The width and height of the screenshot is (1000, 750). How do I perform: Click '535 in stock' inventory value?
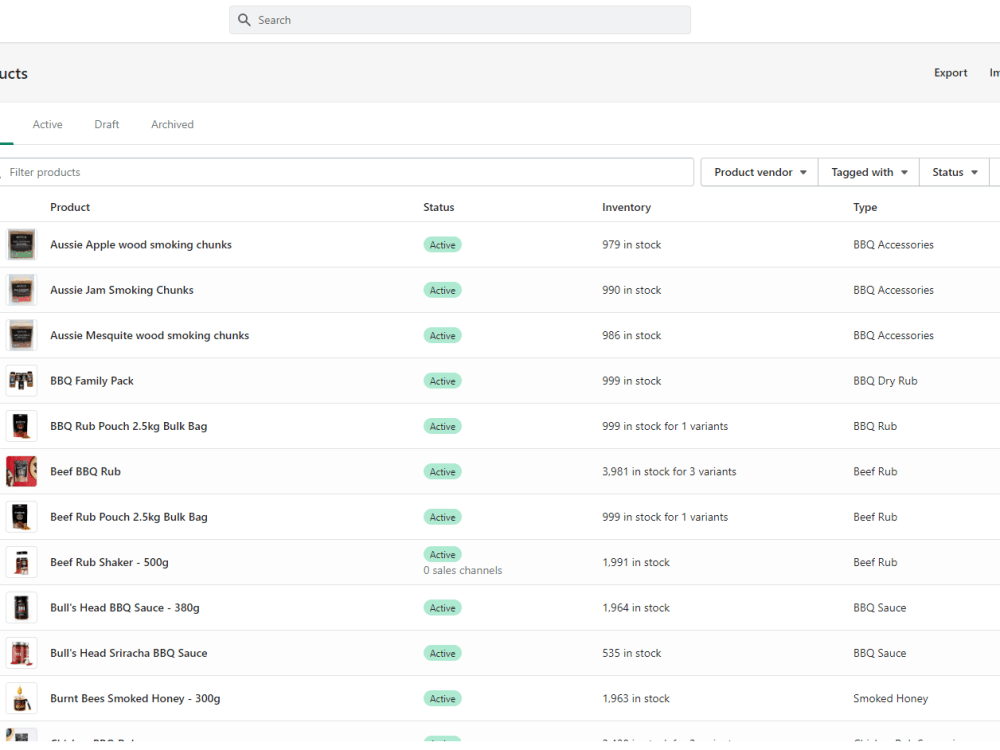(631, 653)
